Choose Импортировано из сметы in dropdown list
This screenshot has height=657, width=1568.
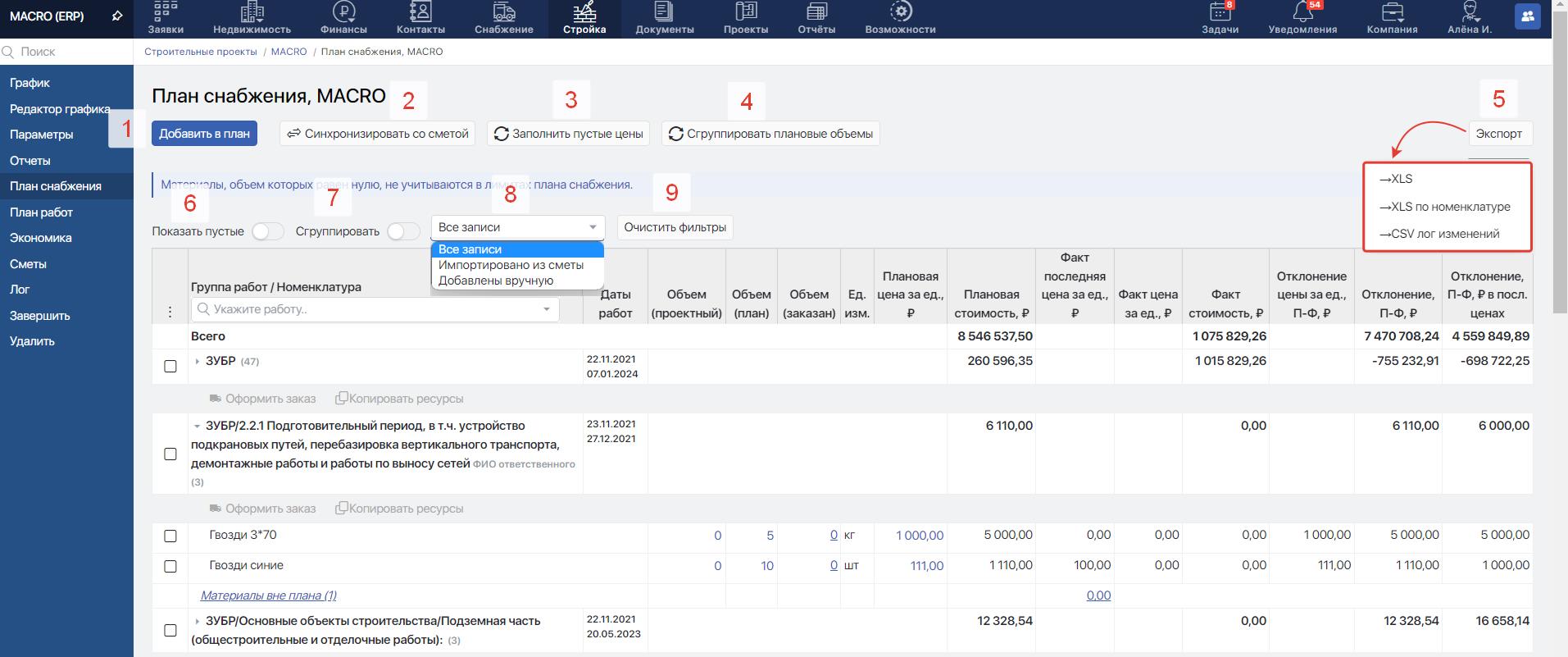point(511,265)
